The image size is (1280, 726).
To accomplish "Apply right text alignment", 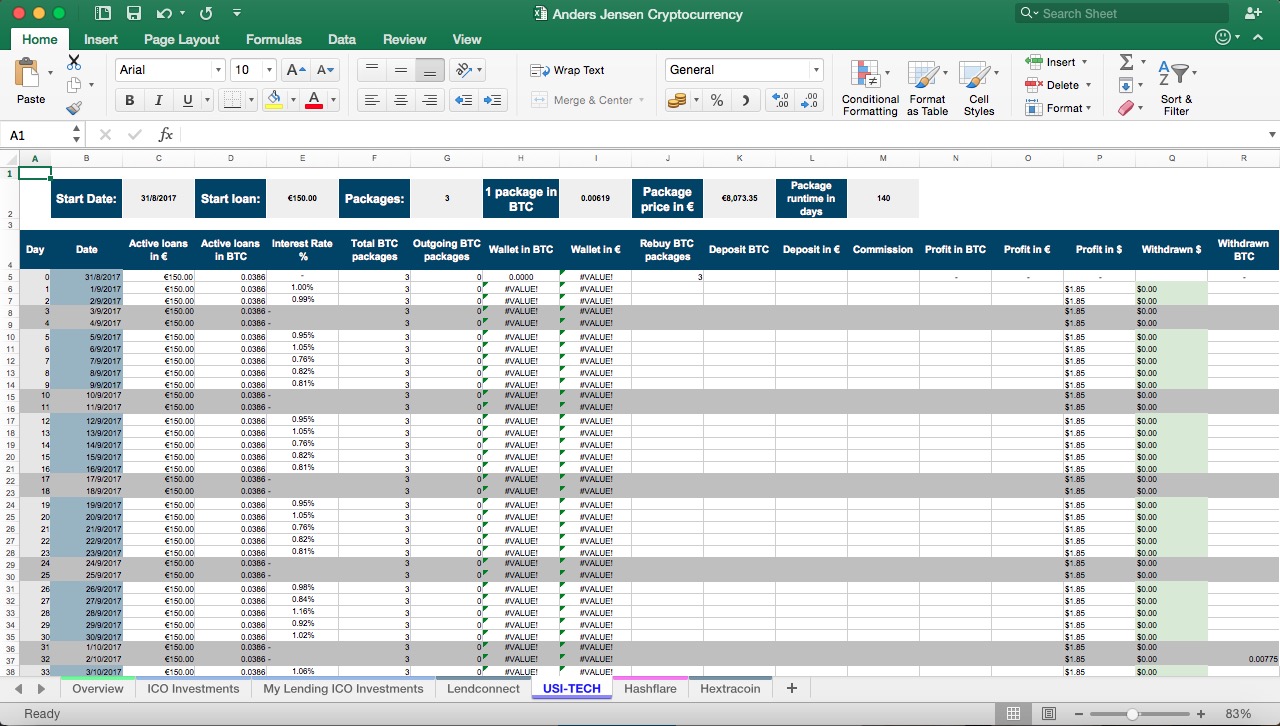I will 430,100.
